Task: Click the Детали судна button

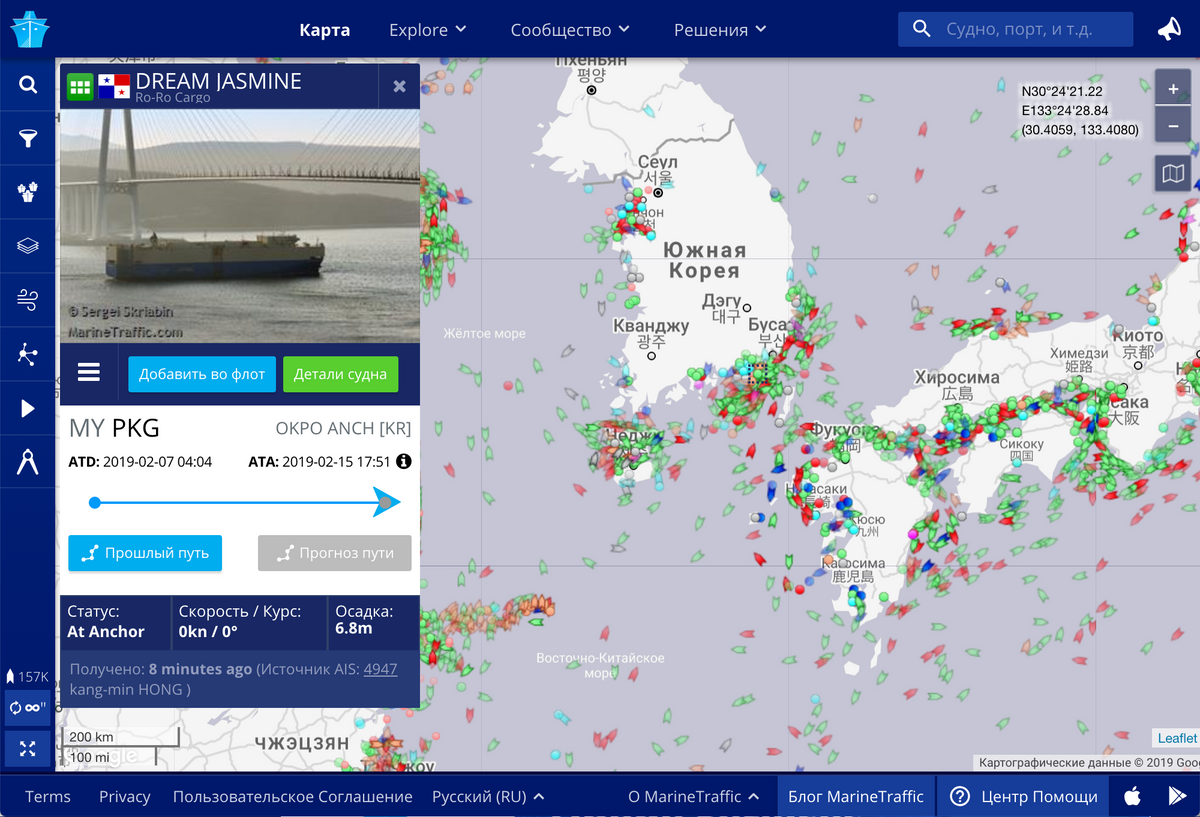Action: (340, 374)
